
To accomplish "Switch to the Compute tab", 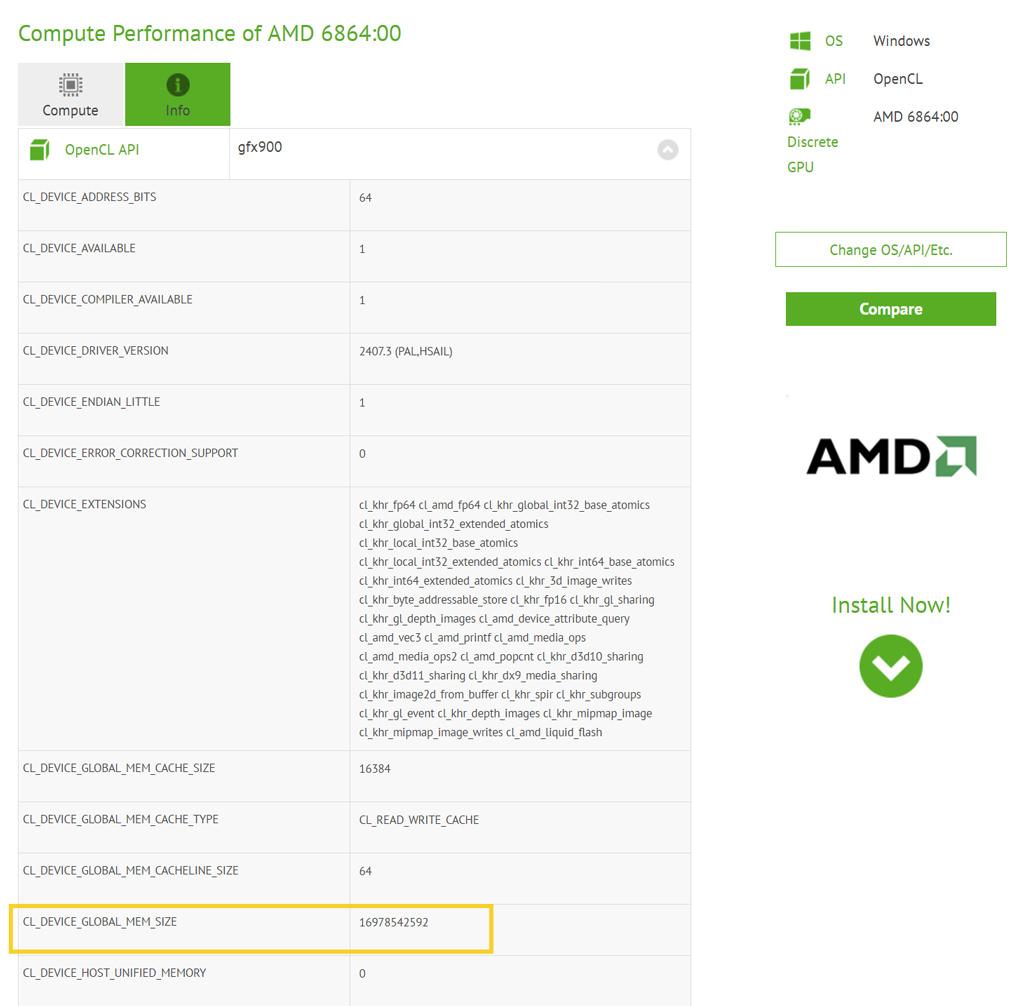I will click(71, 95).
